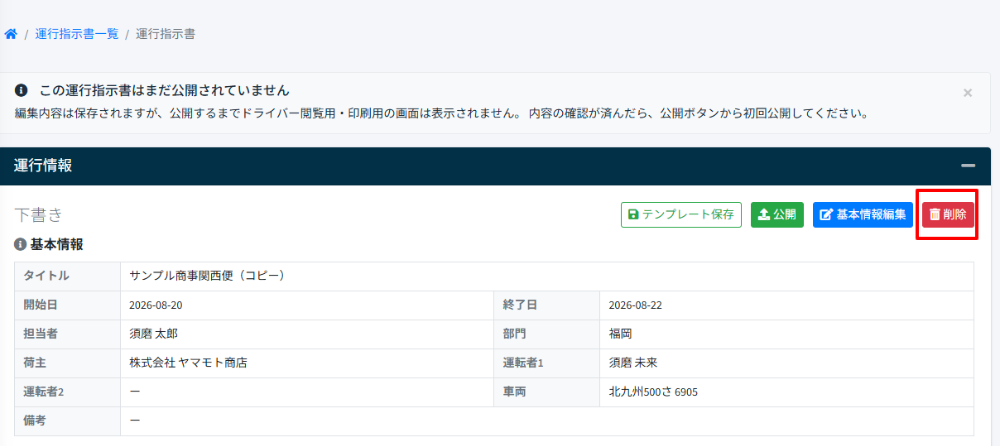The height and width of the screenshot is (446, 1000).
Task: Click the この運行指示書はまだ公開されていません heading
Action: click(165, 90)
